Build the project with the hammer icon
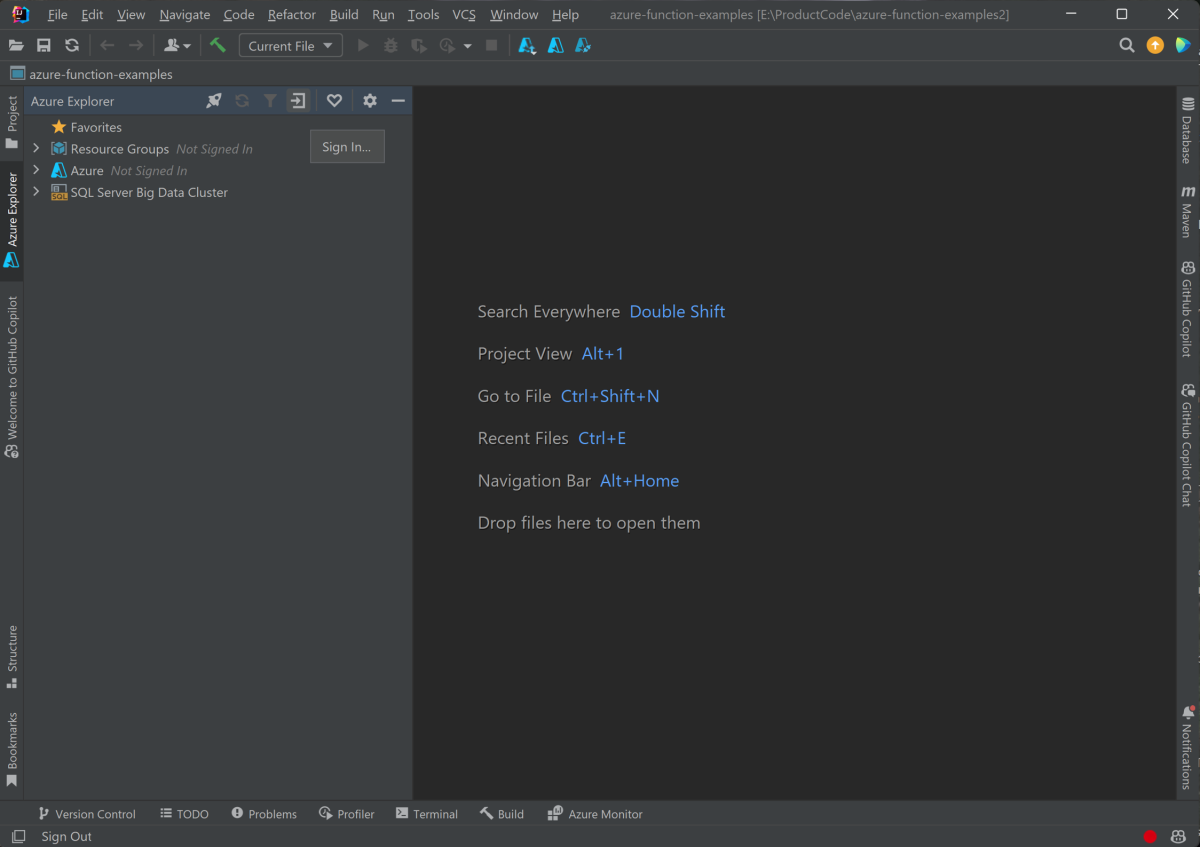 click(219, 45)
